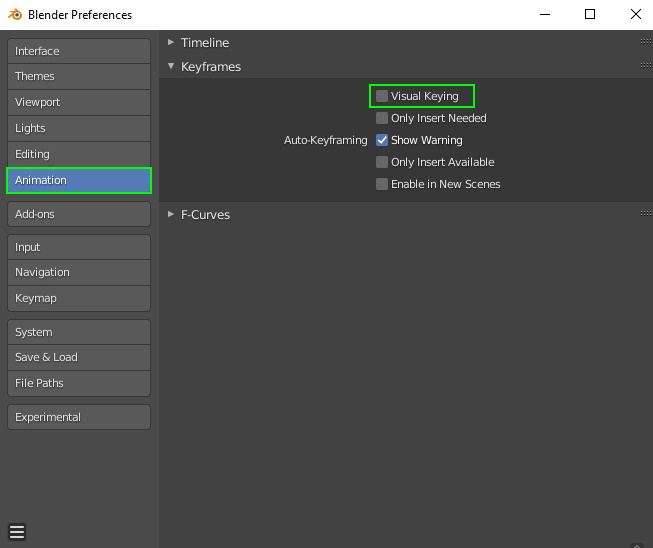
Task: Go to Navigation preferences
Action: click(79, 273)
